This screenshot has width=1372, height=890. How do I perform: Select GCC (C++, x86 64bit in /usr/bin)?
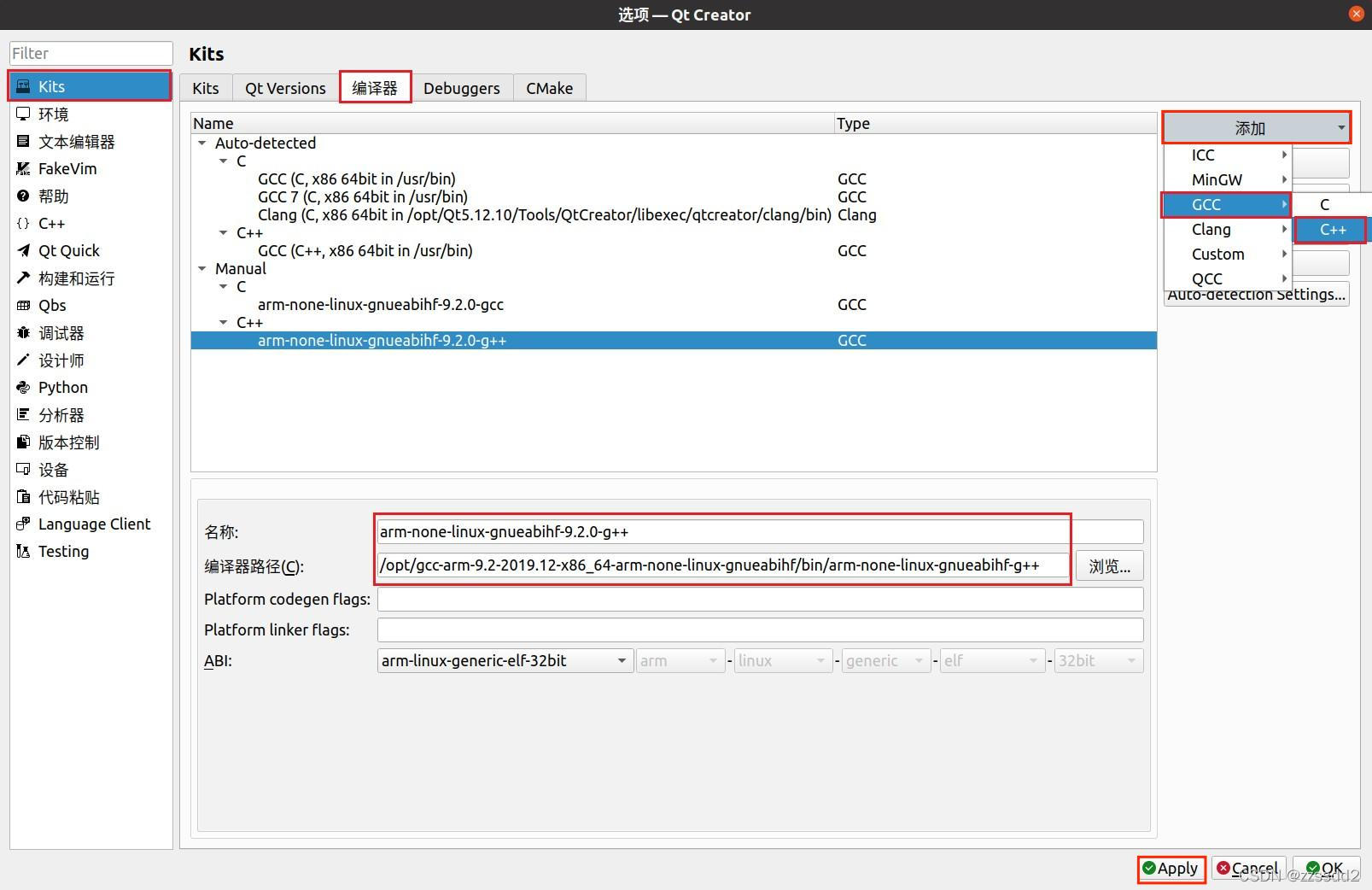click(674, 250)
